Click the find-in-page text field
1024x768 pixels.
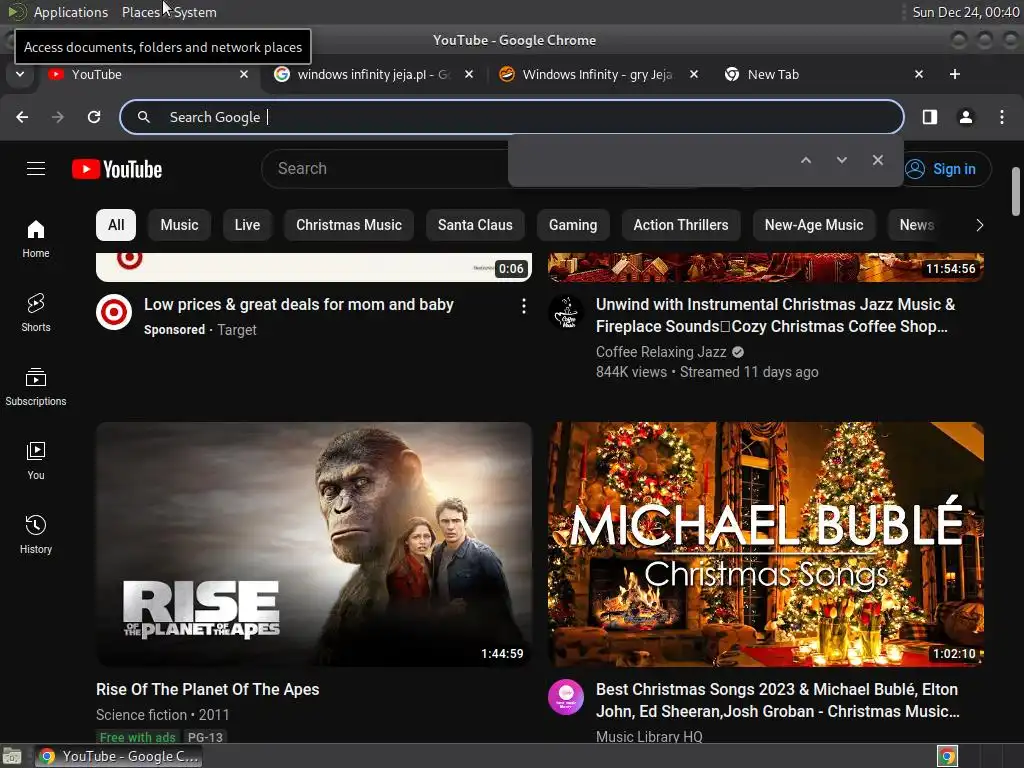[x=653, y=160]
